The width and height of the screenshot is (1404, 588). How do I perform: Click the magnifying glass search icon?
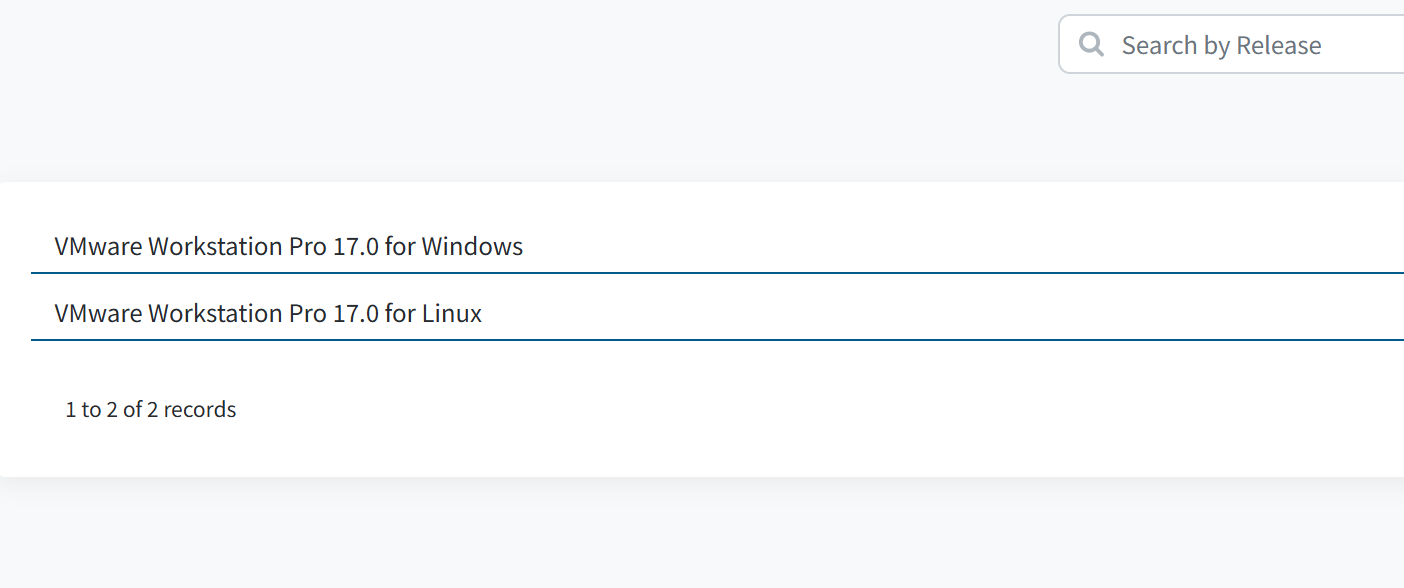[1092, 45]
